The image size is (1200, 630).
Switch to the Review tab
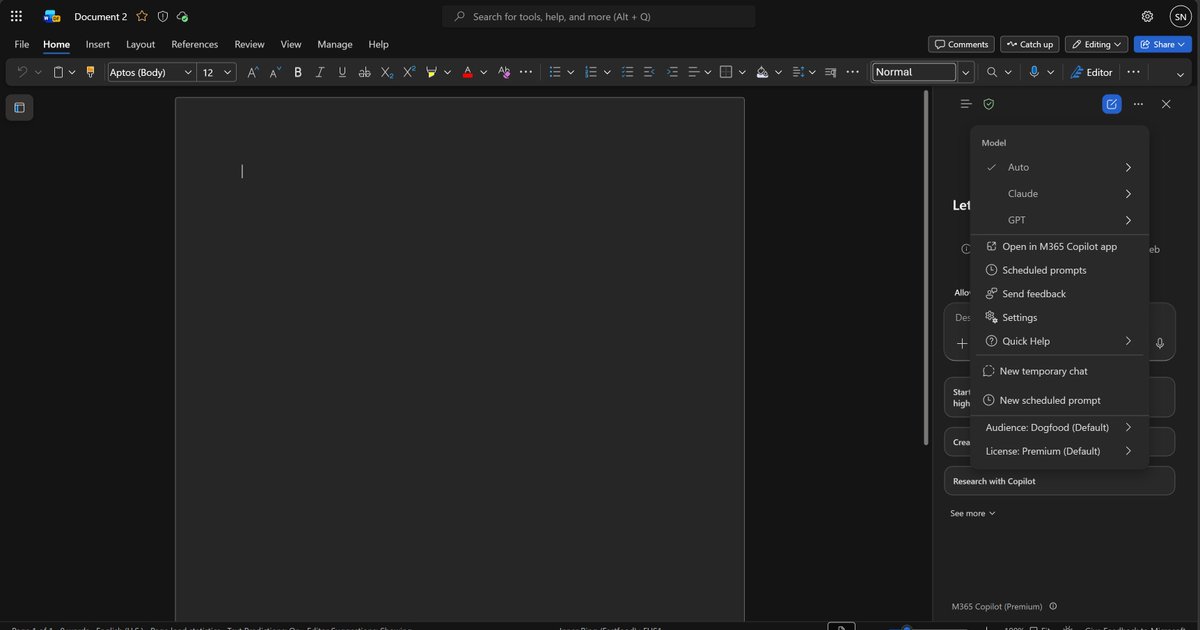249,44
